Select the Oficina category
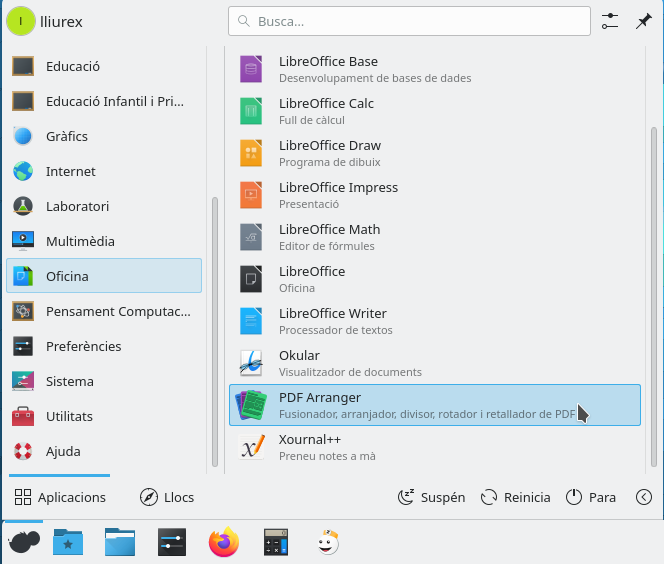Image resolution: width=664 pixels, height=564 pixels. tap(104, 276)
